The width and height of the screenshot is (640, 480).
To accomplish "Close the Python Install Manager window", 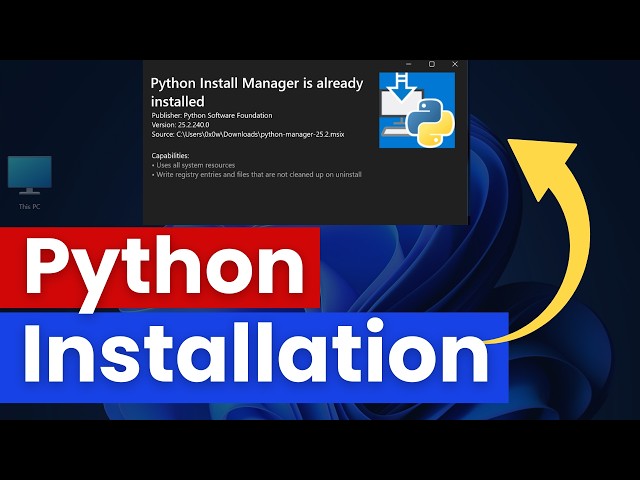I will tap(455, 64).
